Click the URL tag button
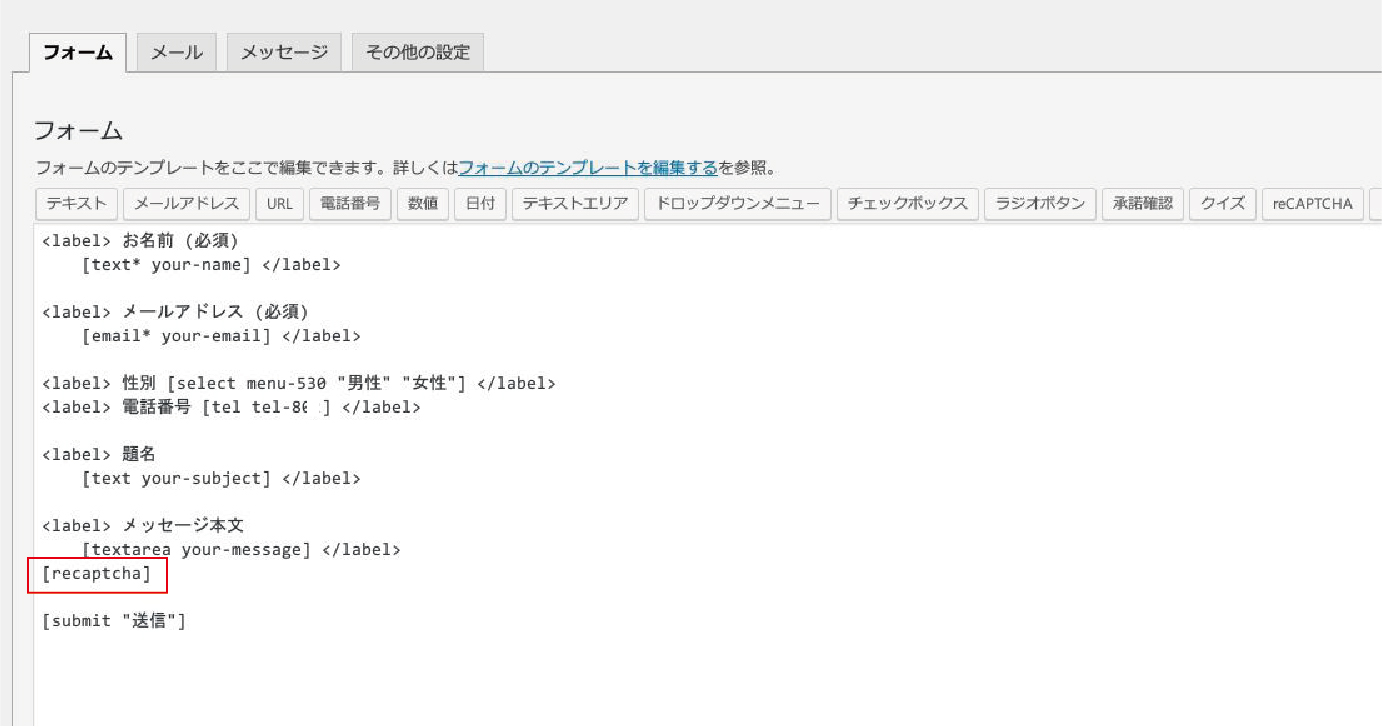Image resolution: width=1382 pixels, height=727 pixels. click(x=280, y=204)
